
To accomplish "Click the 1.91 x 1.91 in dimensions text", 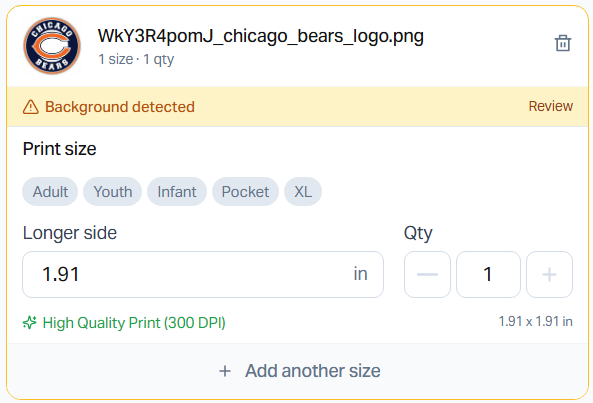I will [536, 321].
